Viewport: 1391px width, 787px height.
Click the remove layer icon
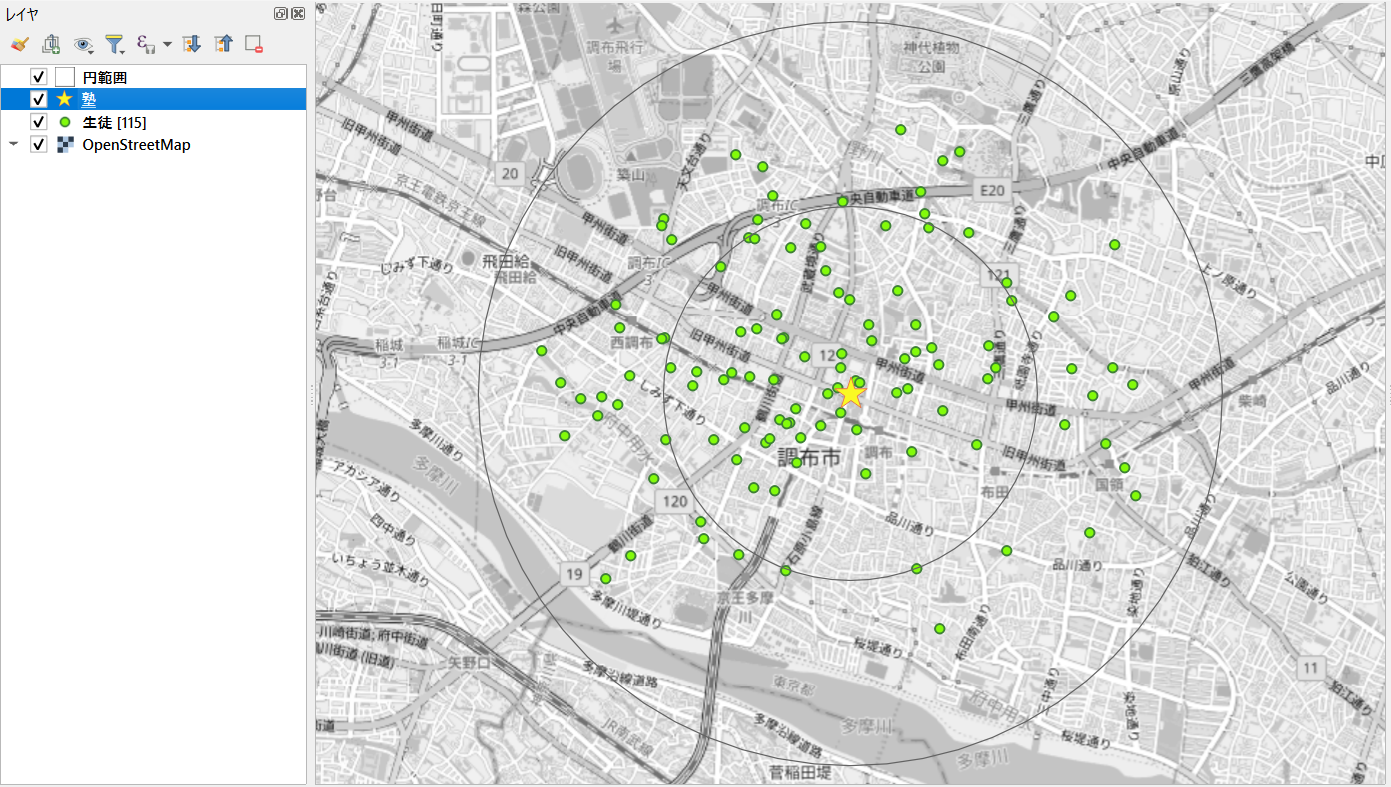(x=254, y=44)
